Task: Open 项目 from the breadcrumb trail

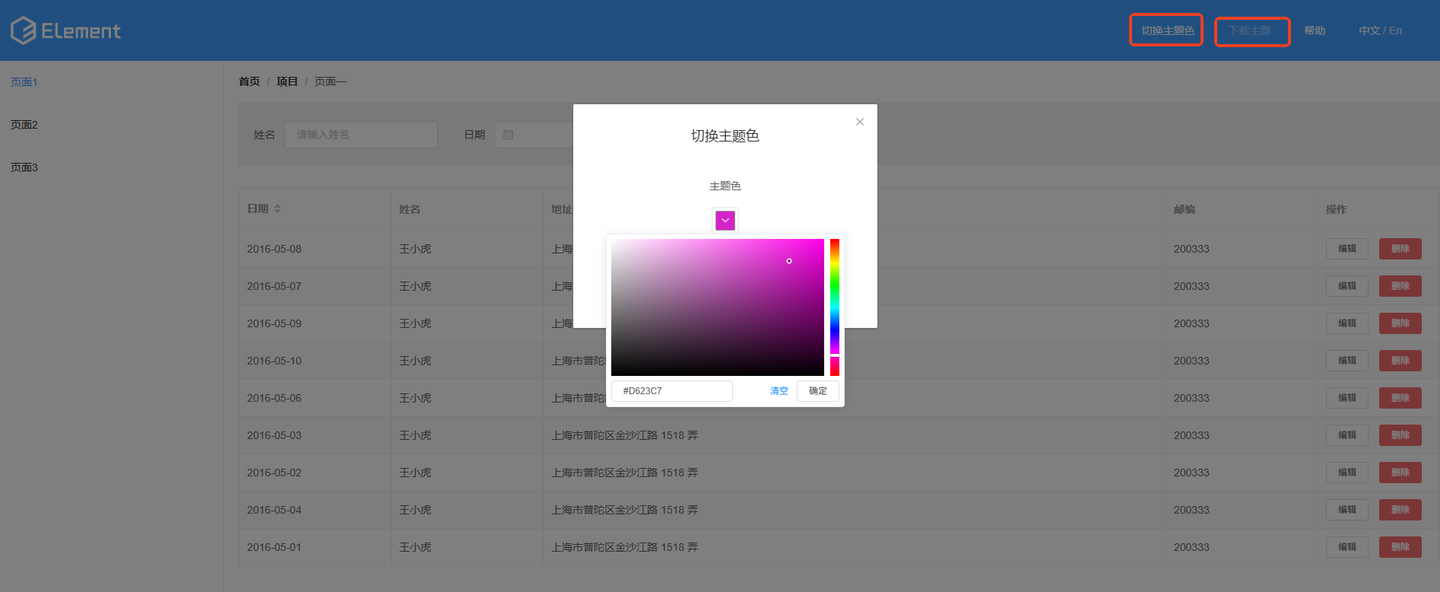Action: [x=287, y=81]
